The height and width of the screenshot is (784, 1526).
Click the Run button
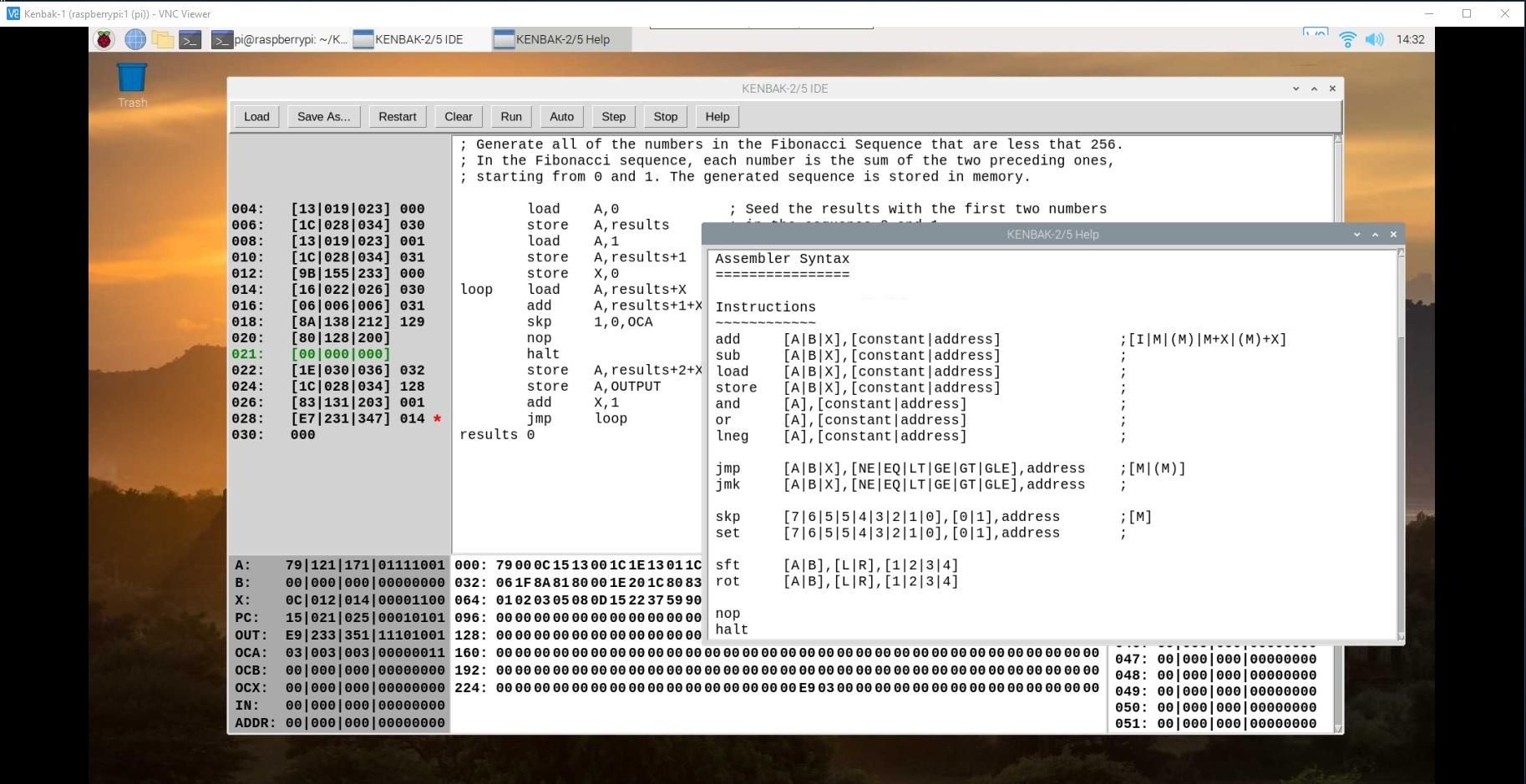(x=511, y=117)
